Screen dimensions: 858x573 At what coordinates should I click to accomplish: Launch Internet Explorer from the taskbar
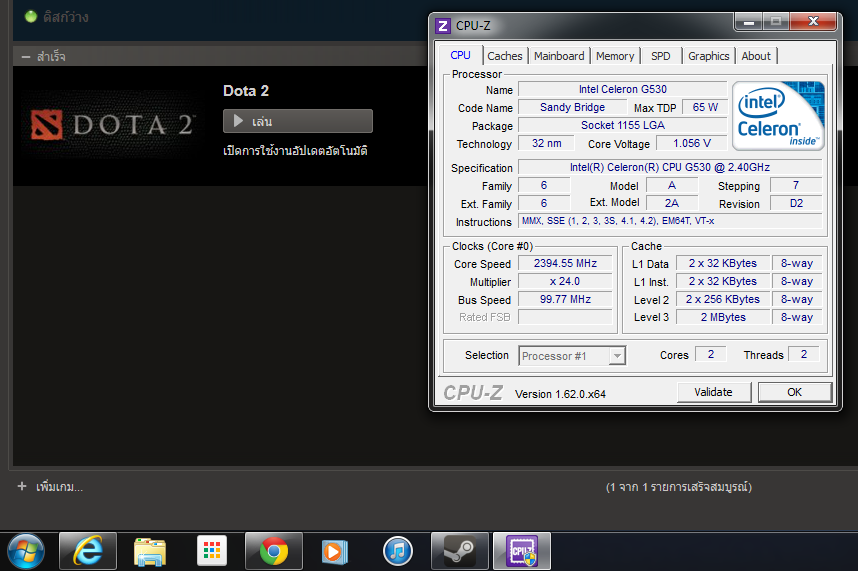tap(88, 551)
